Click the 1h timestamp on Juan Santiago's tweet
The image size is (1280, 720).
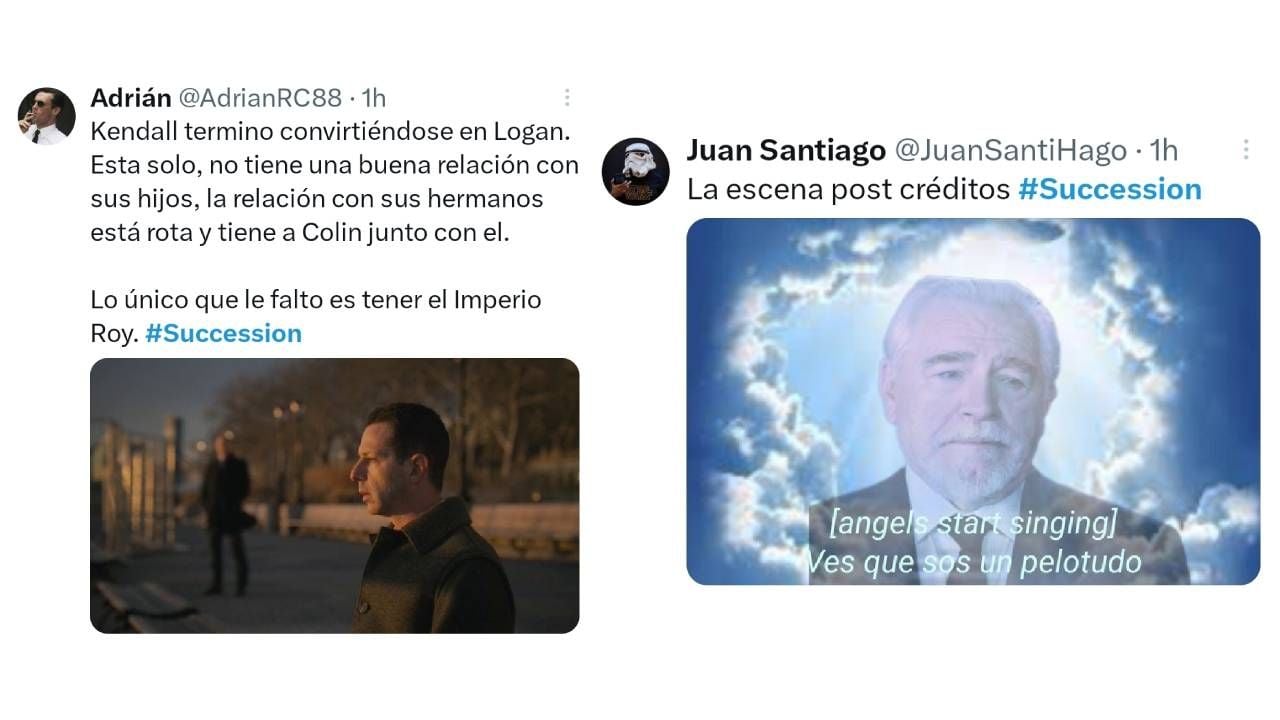1163,150
